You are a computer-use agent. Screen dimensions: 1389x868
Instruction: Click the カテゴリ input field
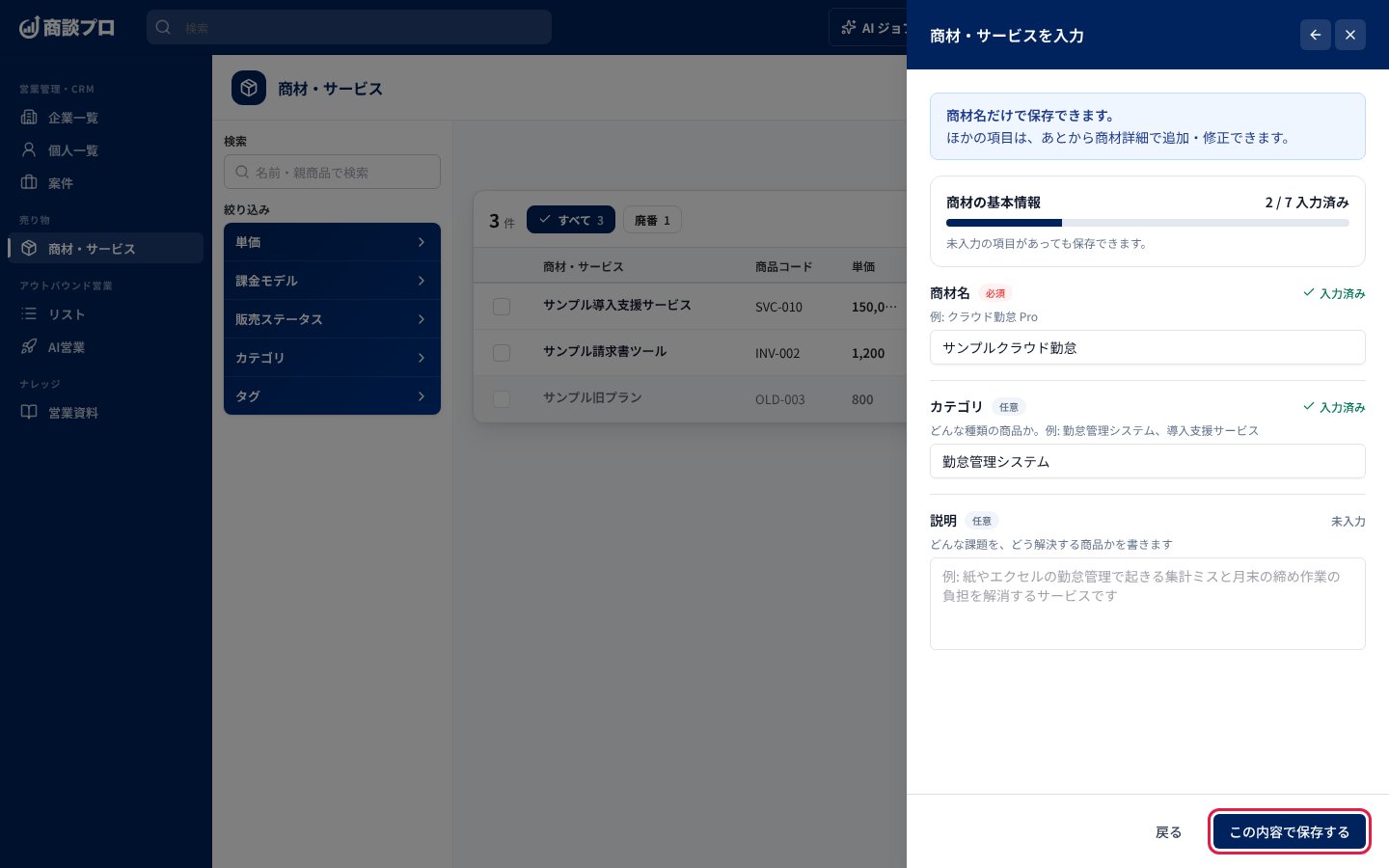[x=1148, y=461]
